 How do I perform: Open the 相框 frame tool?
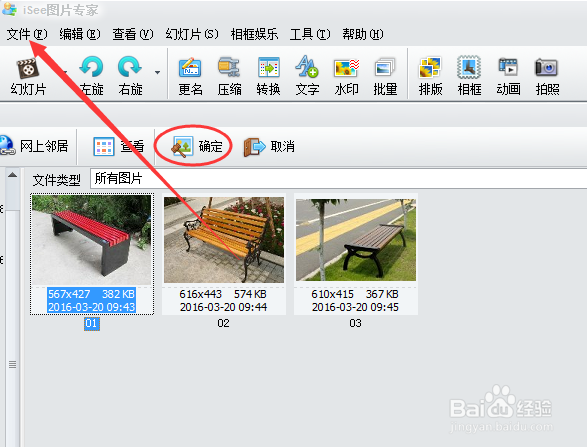pyautogui.click(x=469, y=77)
